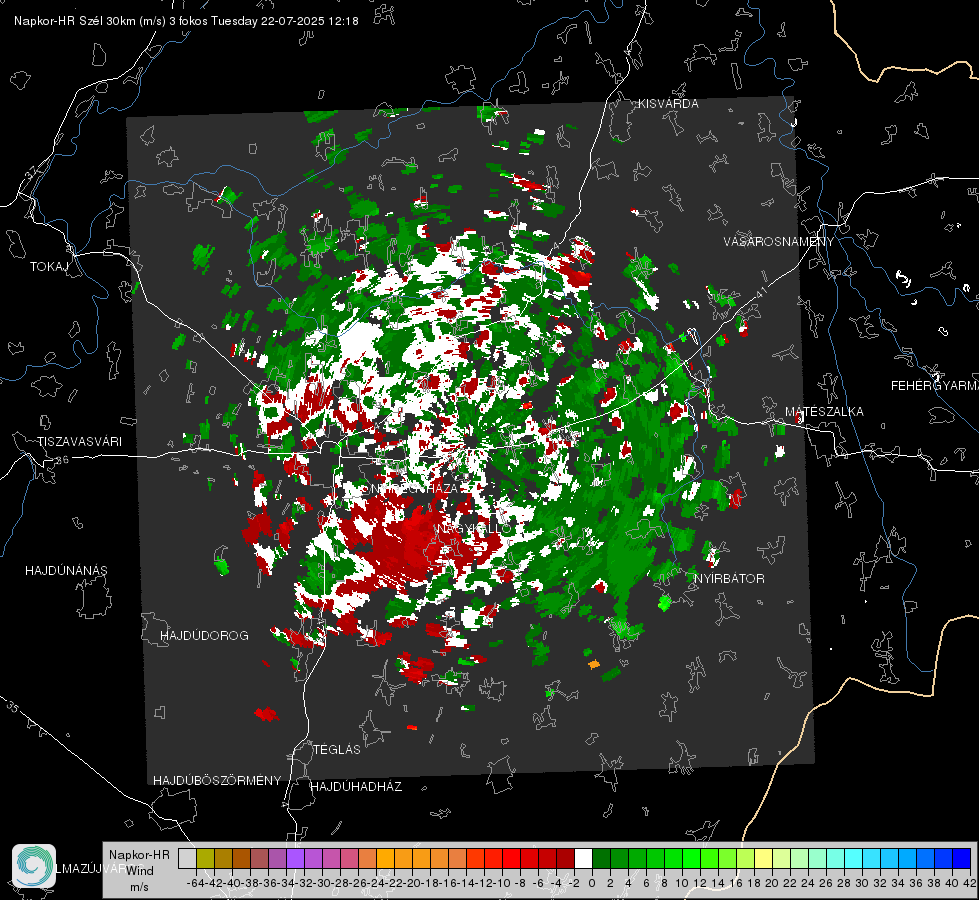Click the road number 41 label
The image size is (979, 900).
pos(760,292)
